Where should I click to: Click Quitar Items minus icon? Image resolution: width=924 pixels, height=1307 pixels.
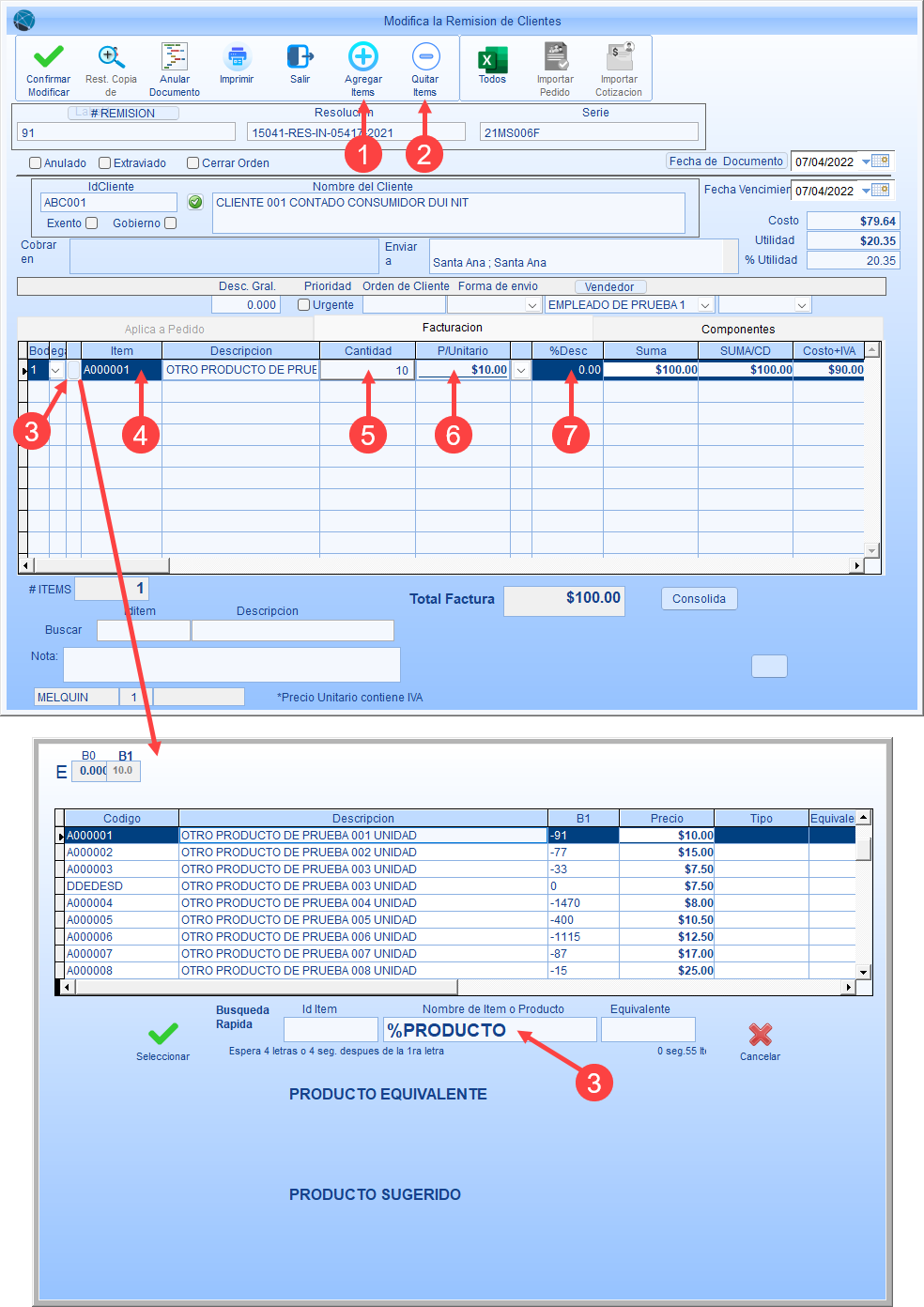tap(425, 56)
